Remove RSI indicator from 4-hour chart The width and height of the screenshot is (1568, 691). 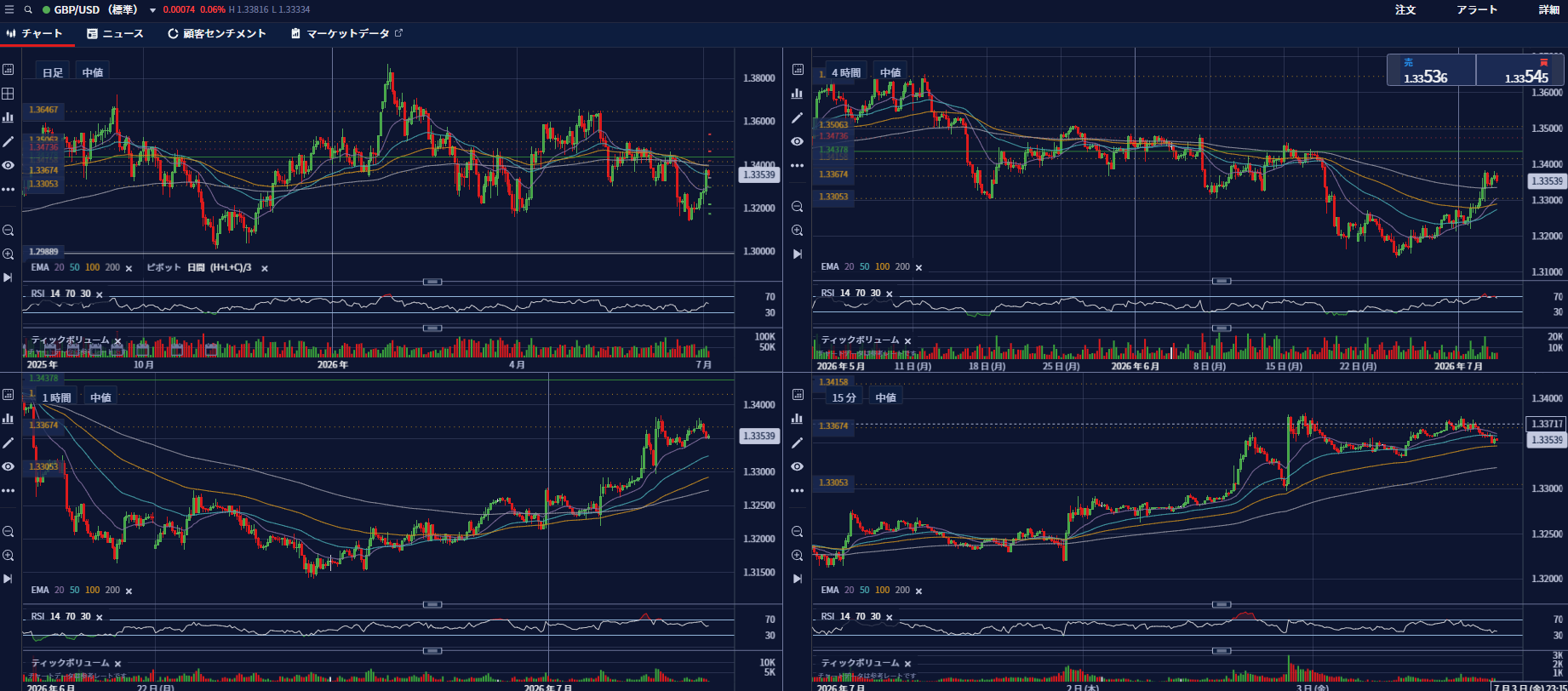890,294
